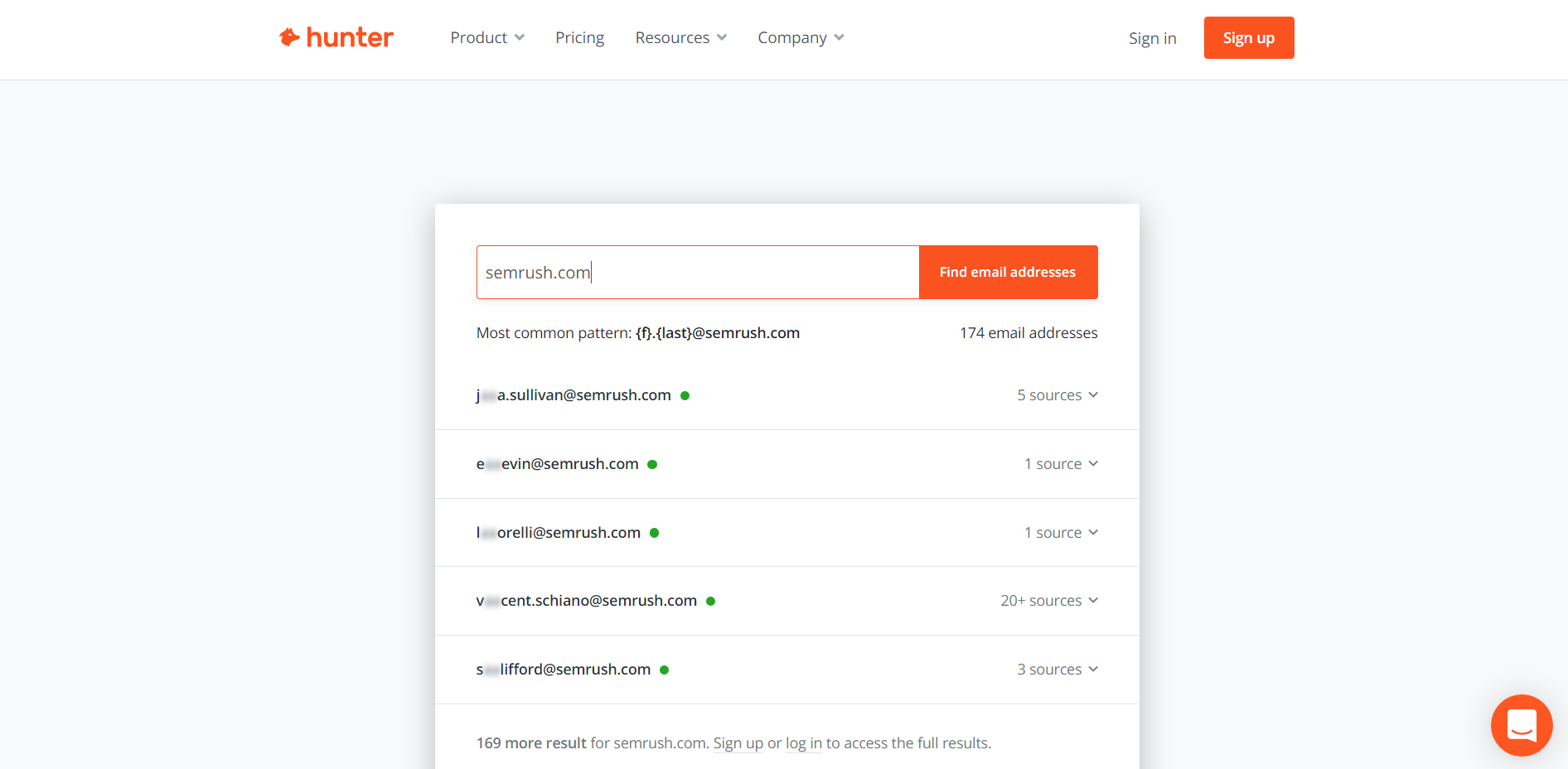
Task: Click the green status dot next to evin@semrush.com
Action: [x=652, y=465]
